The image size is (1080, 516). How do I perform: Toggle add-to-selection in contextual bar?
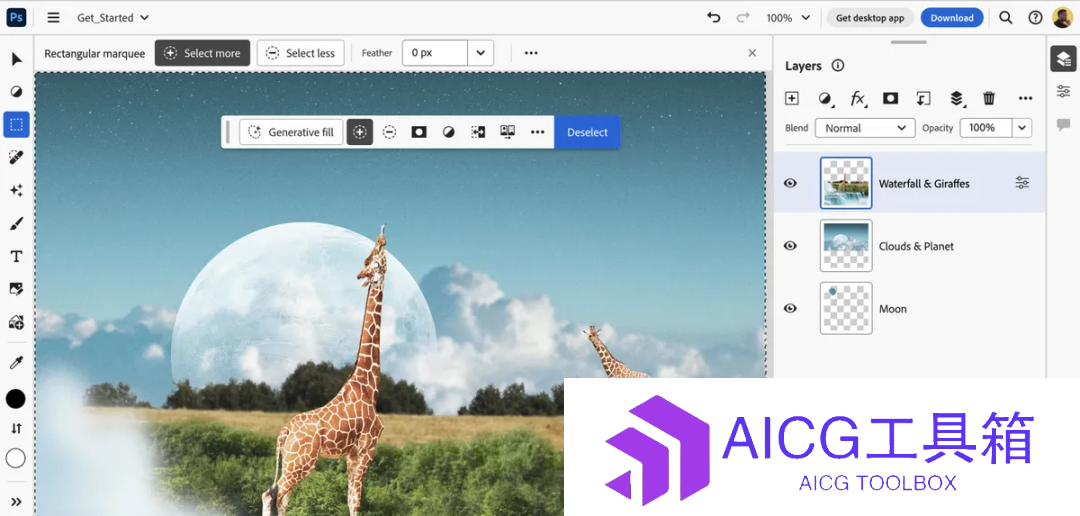point(360,132)
